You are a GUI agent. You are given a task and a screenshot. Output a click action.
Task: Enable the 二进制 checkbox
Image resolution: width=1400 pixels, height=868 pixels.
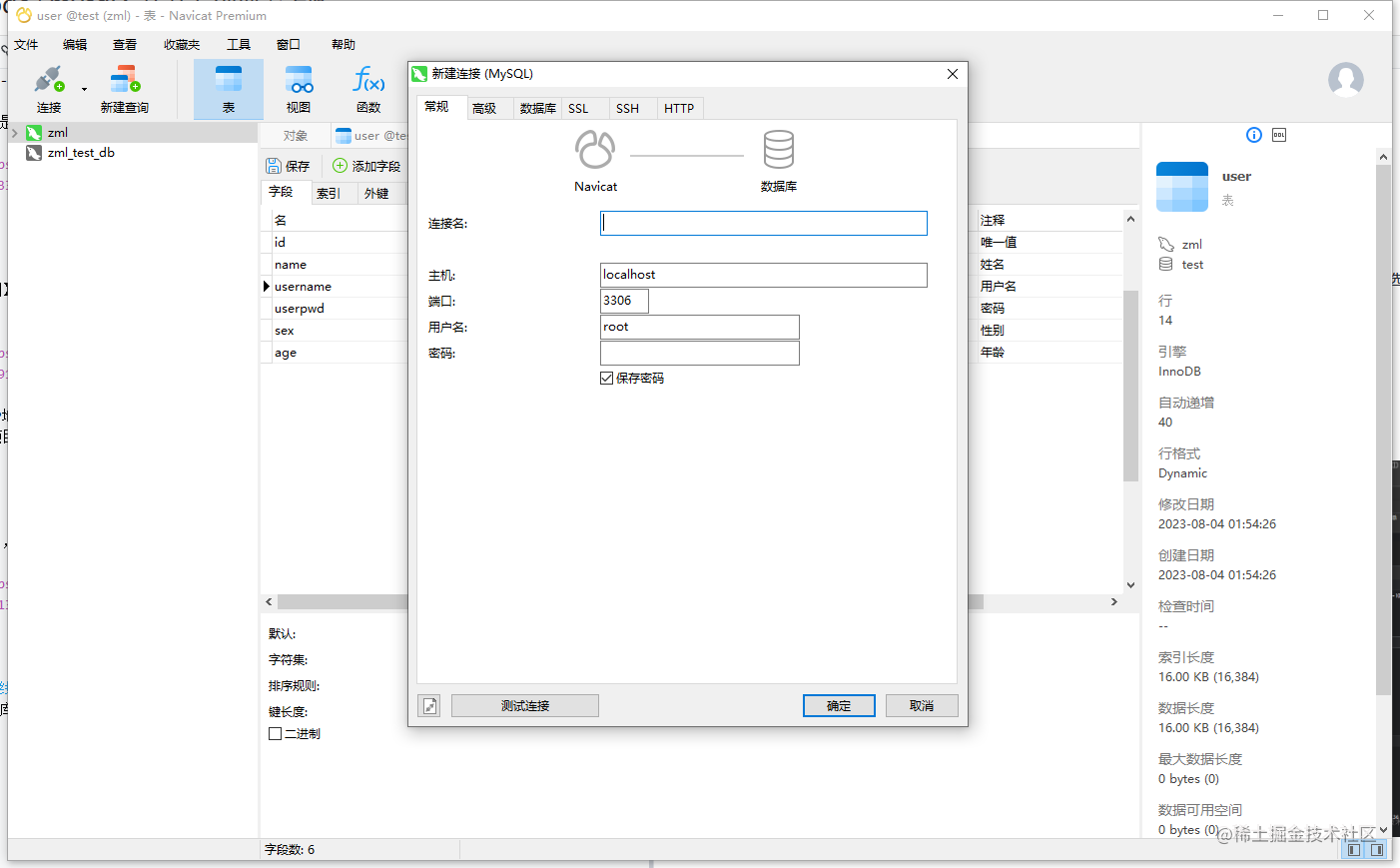point(275,732)
